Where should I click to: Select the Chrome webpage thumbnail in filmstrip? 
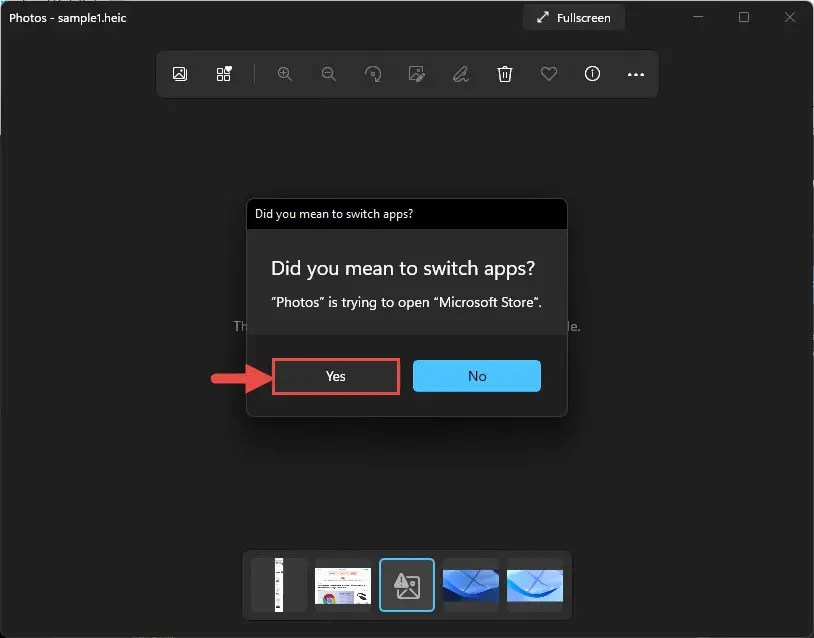click(343, 585)
